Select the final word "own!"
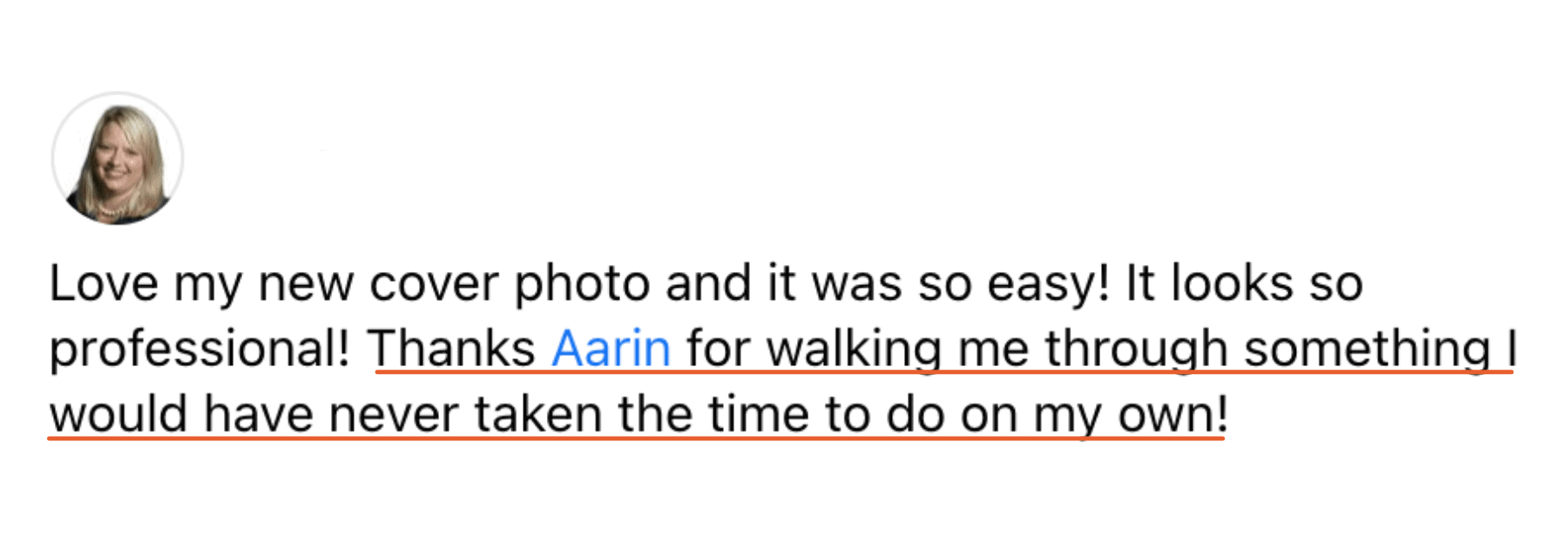Image resolution: width=1568 pixels, height=544 pixels. [1173, 415]
